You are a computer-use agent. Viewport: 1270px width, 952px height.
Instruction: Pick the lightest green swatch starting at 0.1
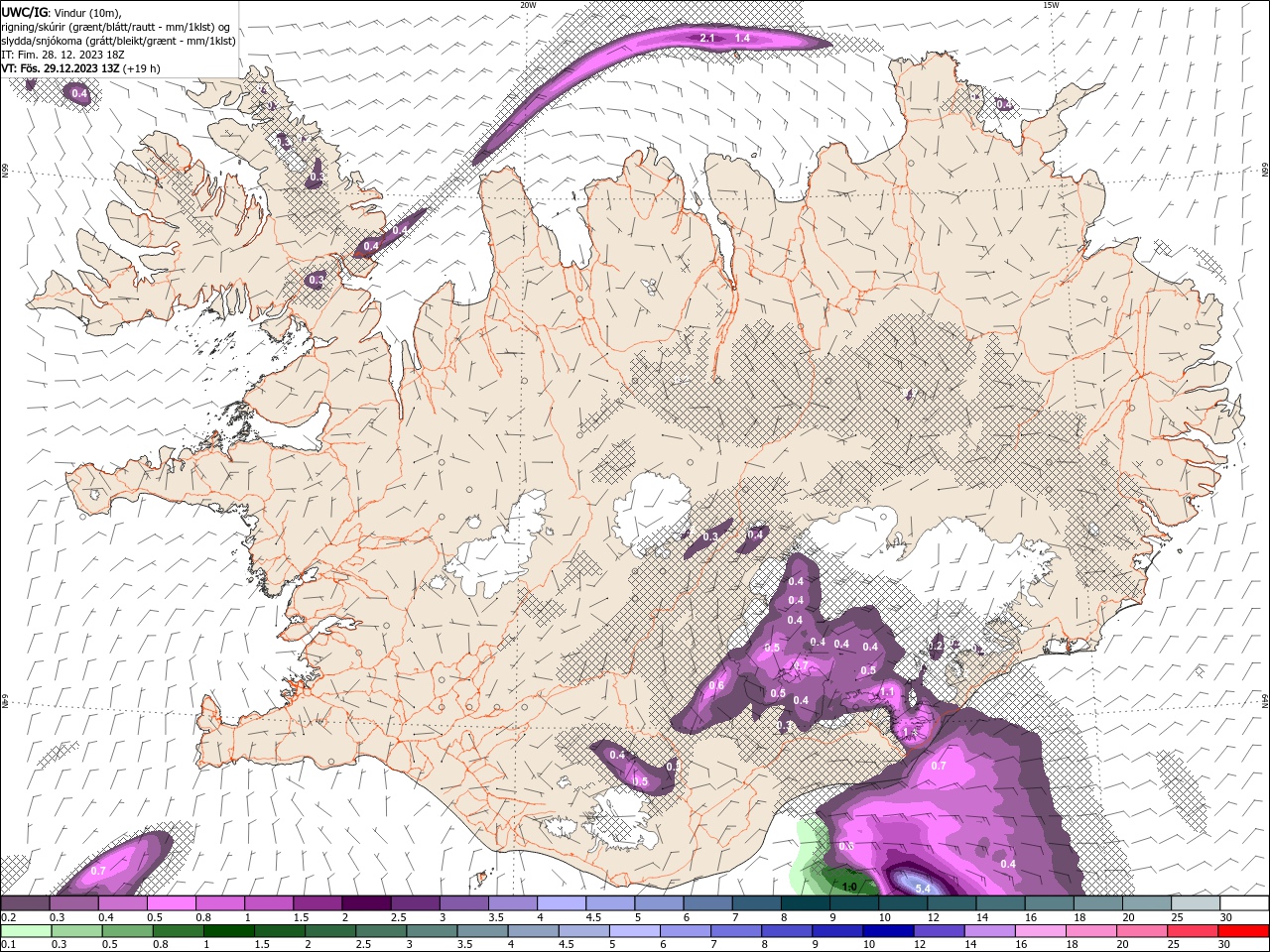click(26, 931)
